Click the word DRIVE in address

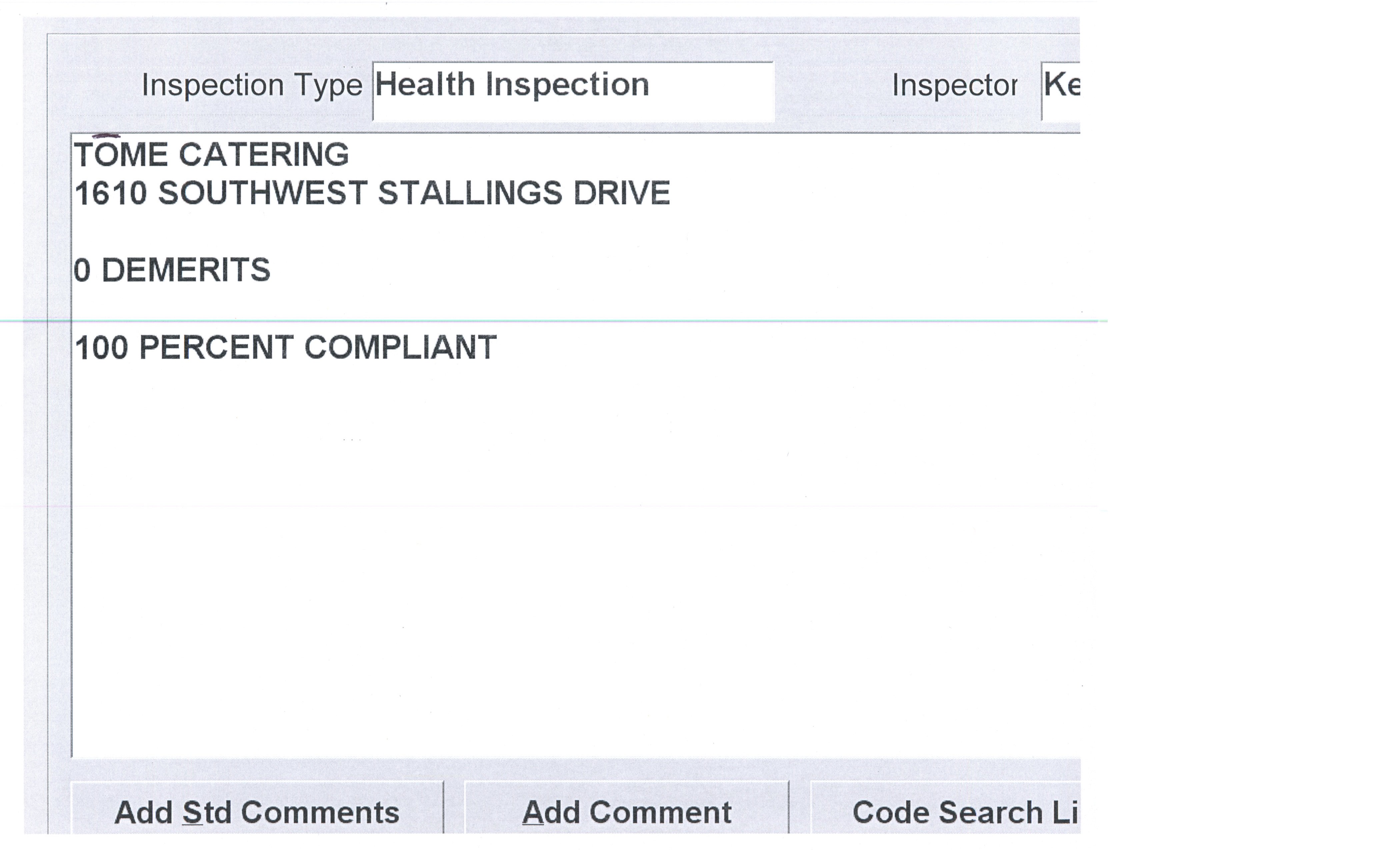622,193
